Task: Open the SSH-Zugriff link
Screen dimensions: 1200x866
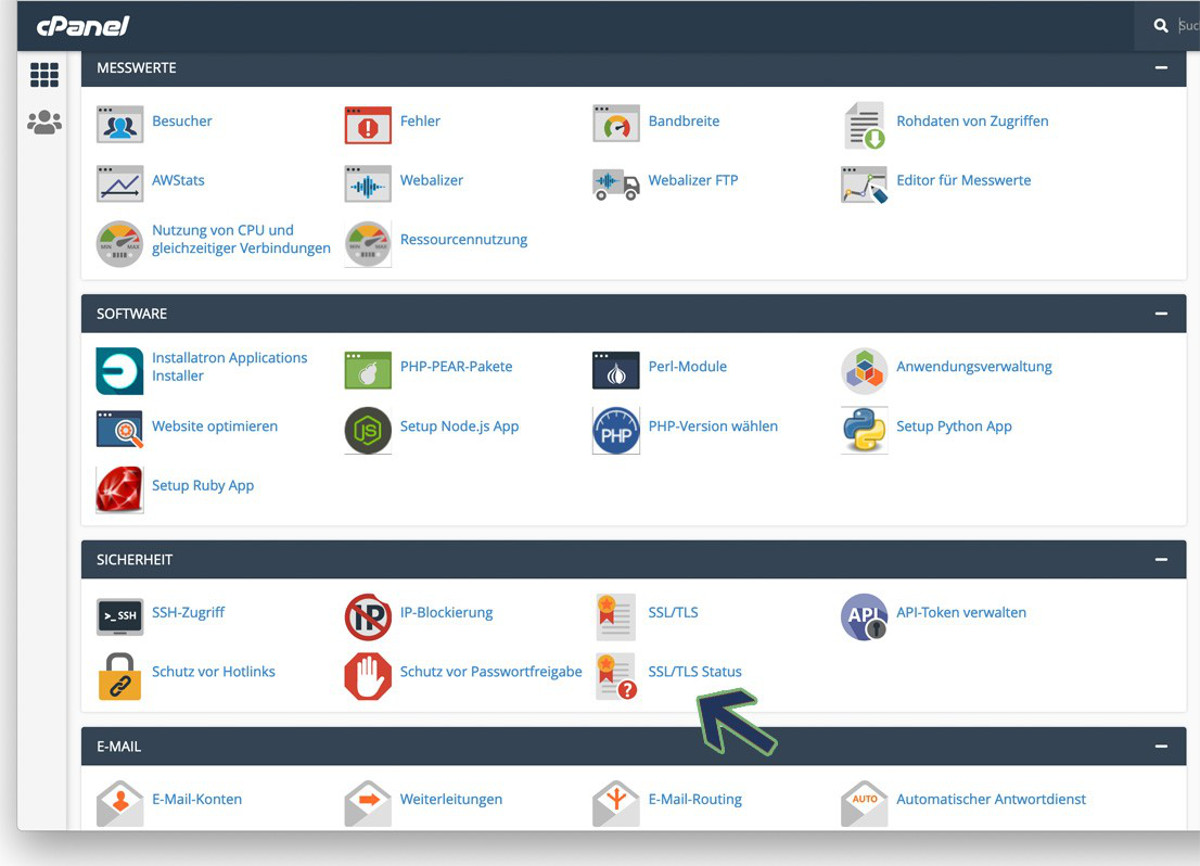Action: coord(188,613)
